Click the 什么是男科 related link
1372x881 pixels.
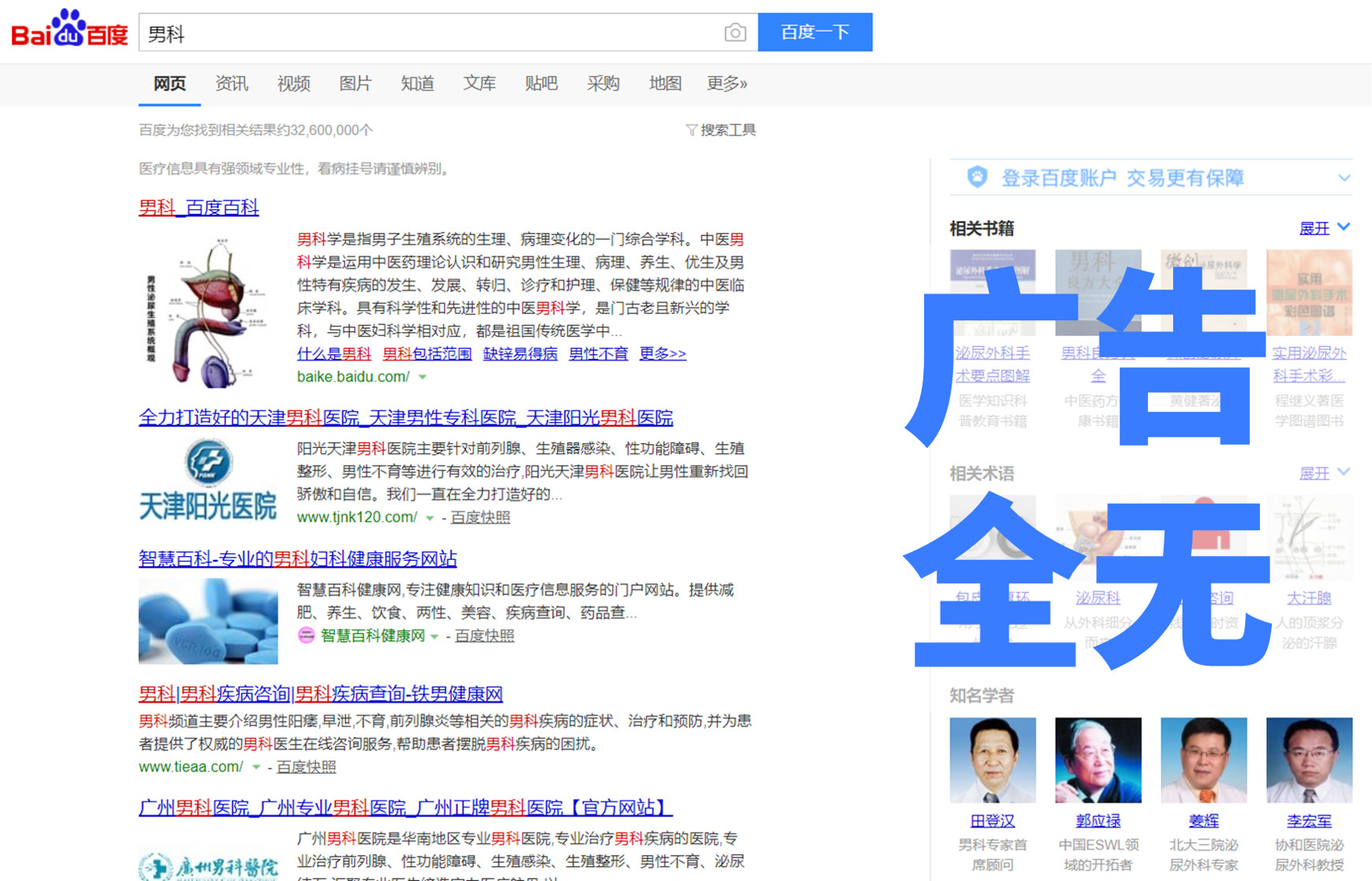334,354
